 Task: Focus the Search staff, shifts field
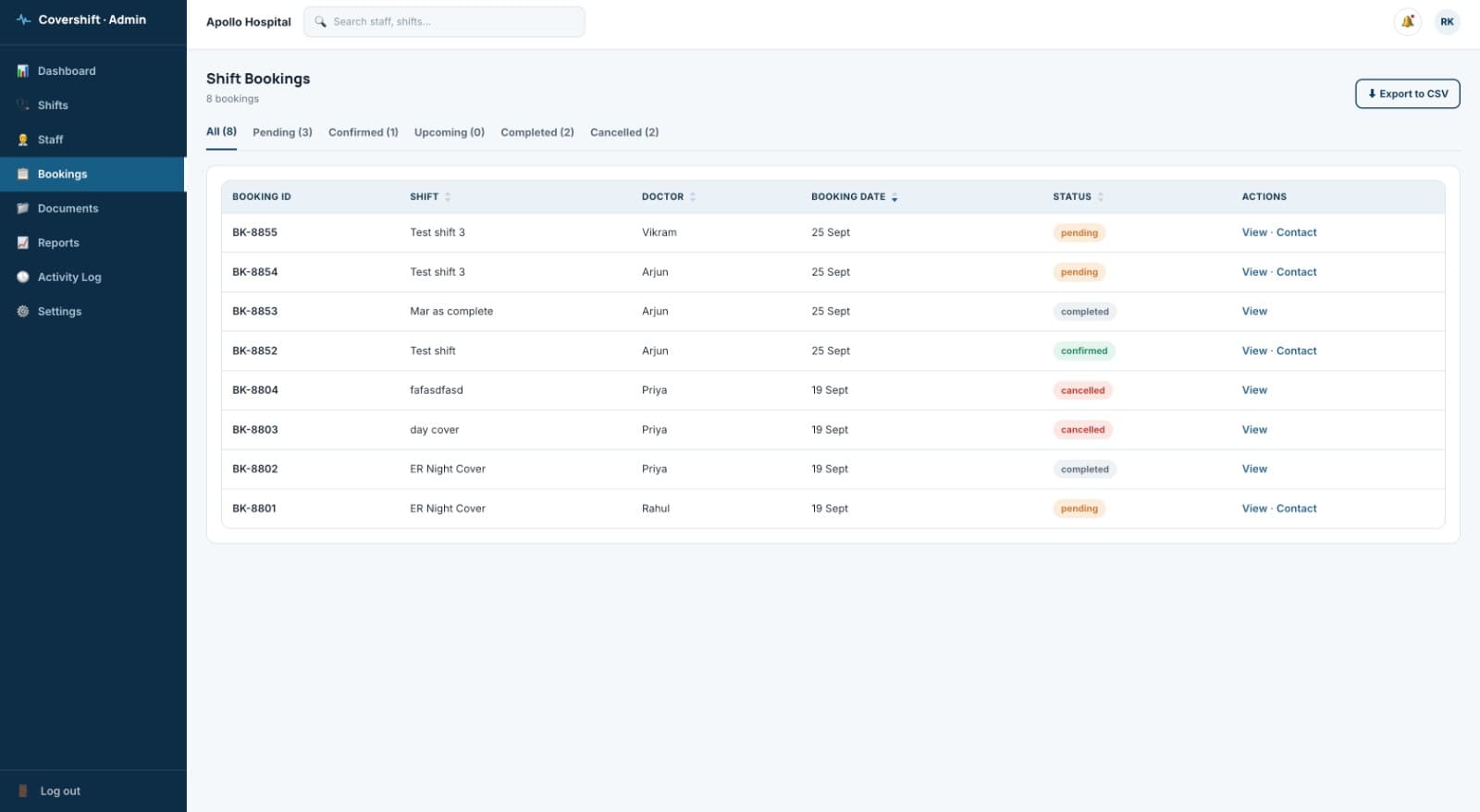[444, 21]
